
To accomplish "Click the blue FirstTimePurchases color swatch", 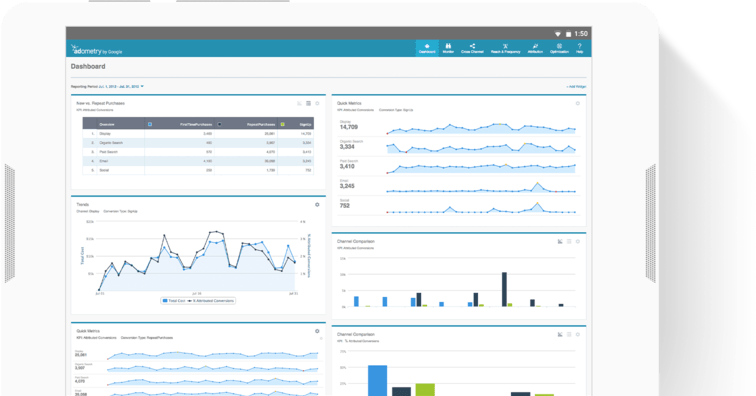I will click(150, 124).
